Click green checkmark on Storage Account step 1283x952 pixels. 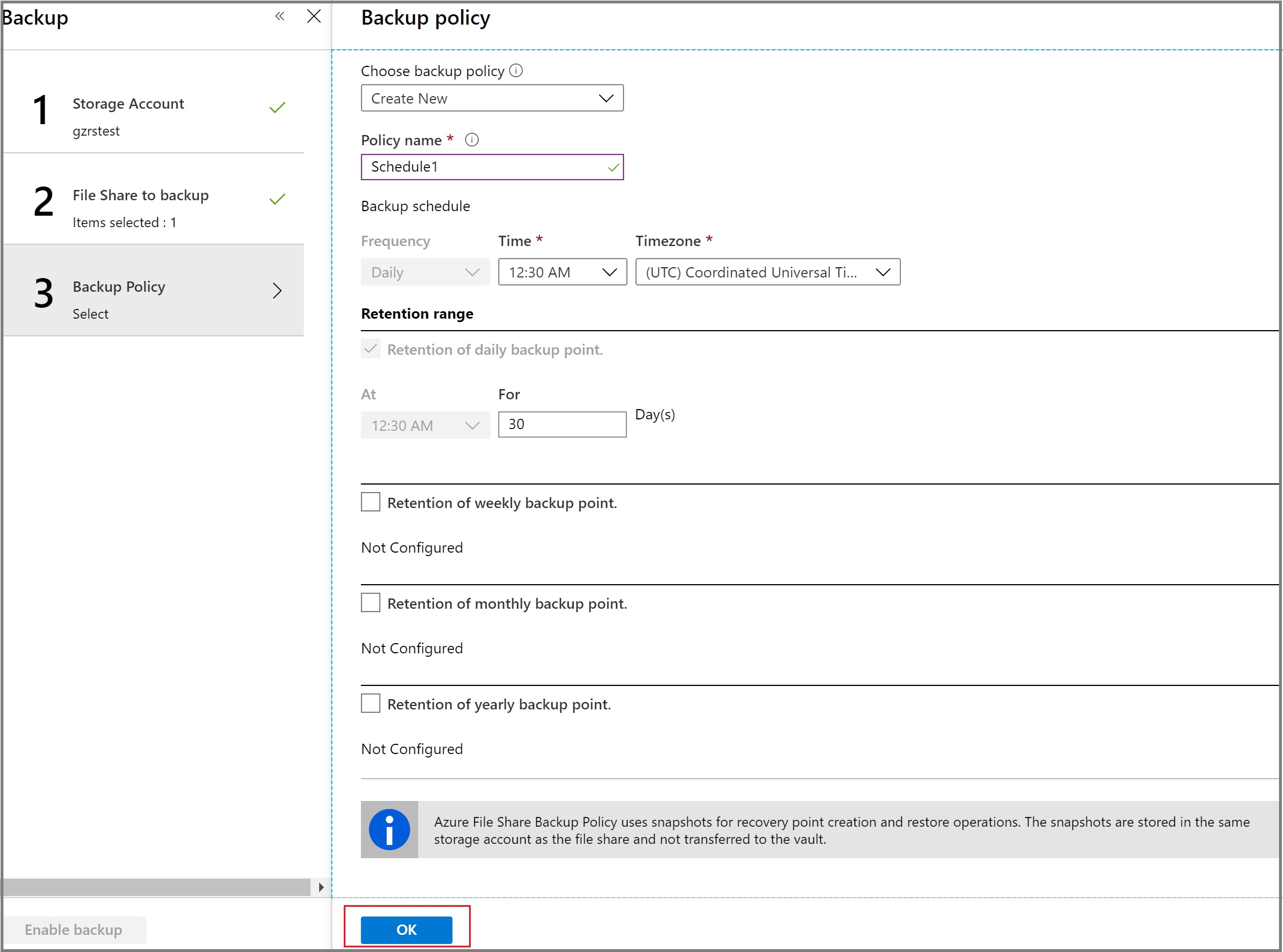click(x=277, y=108)
